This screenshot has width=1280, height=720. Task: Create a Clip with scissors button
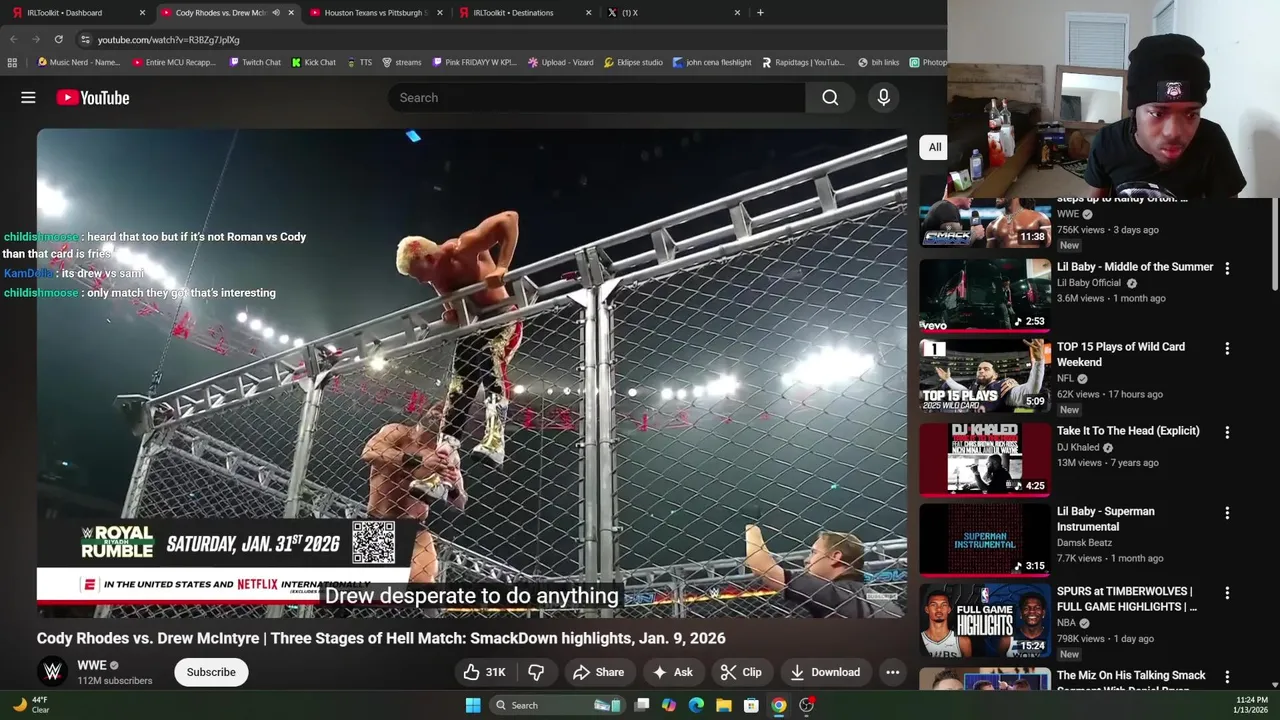coord(741,672)
